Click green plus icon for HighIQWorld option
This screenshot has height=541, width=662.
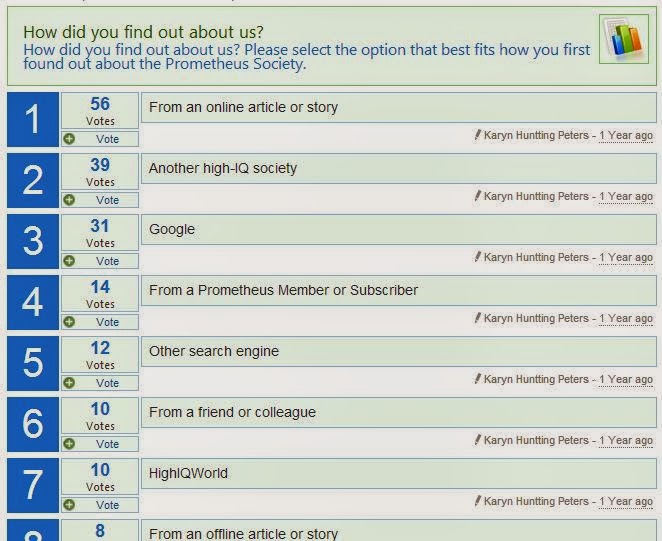(69, 505)
